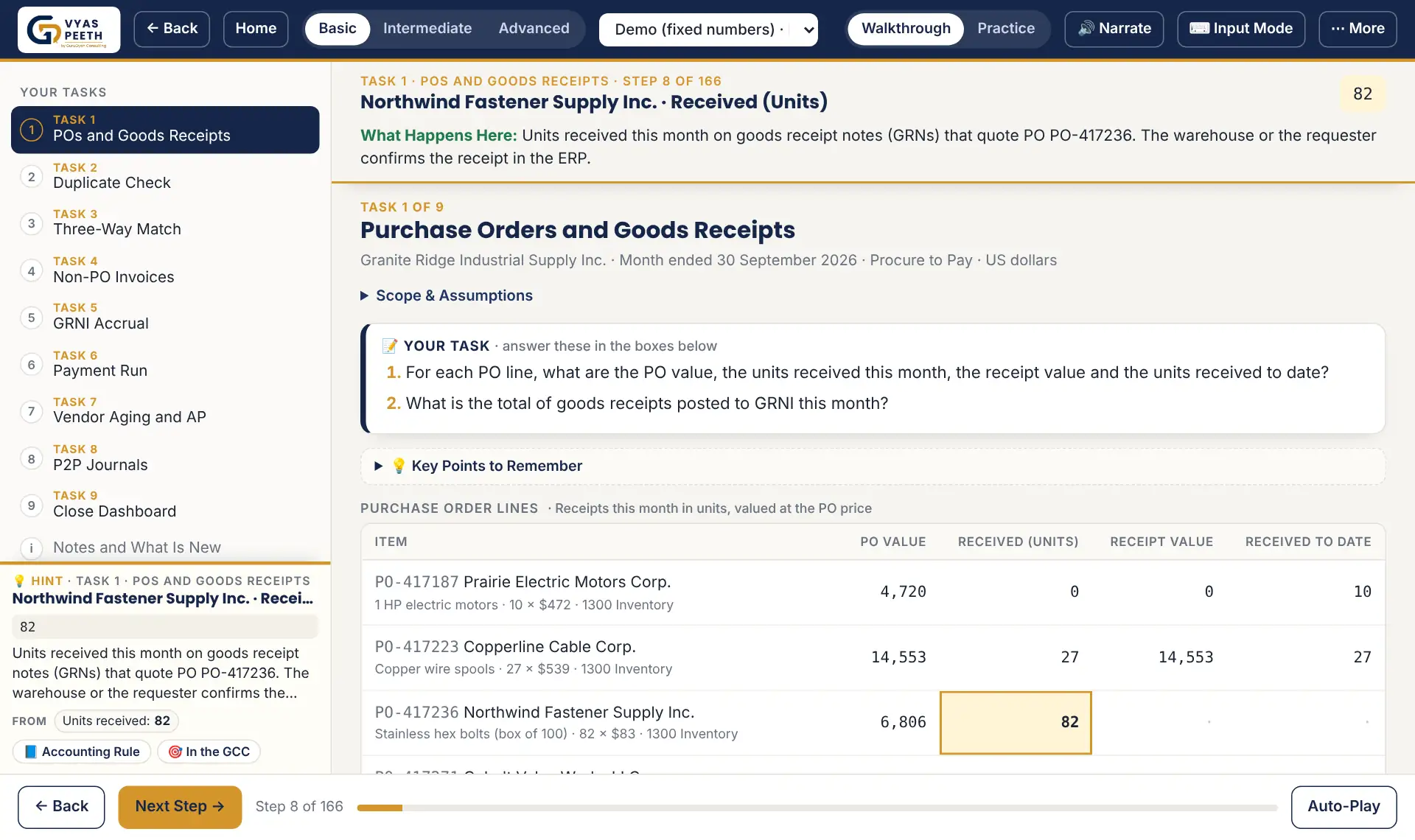Toggle Input Mode
The width and height of the screenshot is (1415, 840).
point(1241,29)
